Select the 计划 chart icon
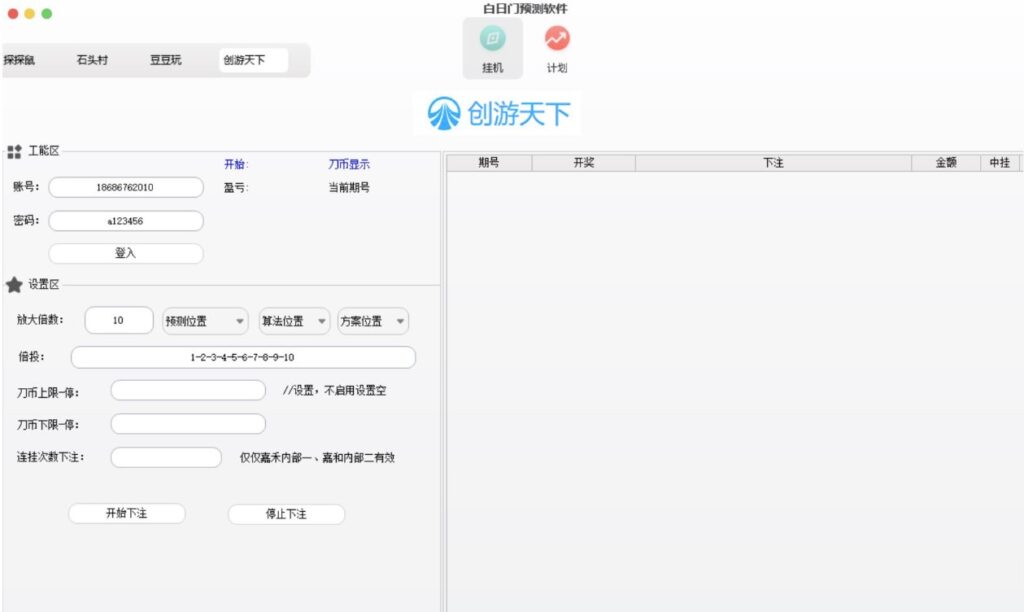Image resolution: width=1024 pixels, height=612 pixels. tap(557, 40)
